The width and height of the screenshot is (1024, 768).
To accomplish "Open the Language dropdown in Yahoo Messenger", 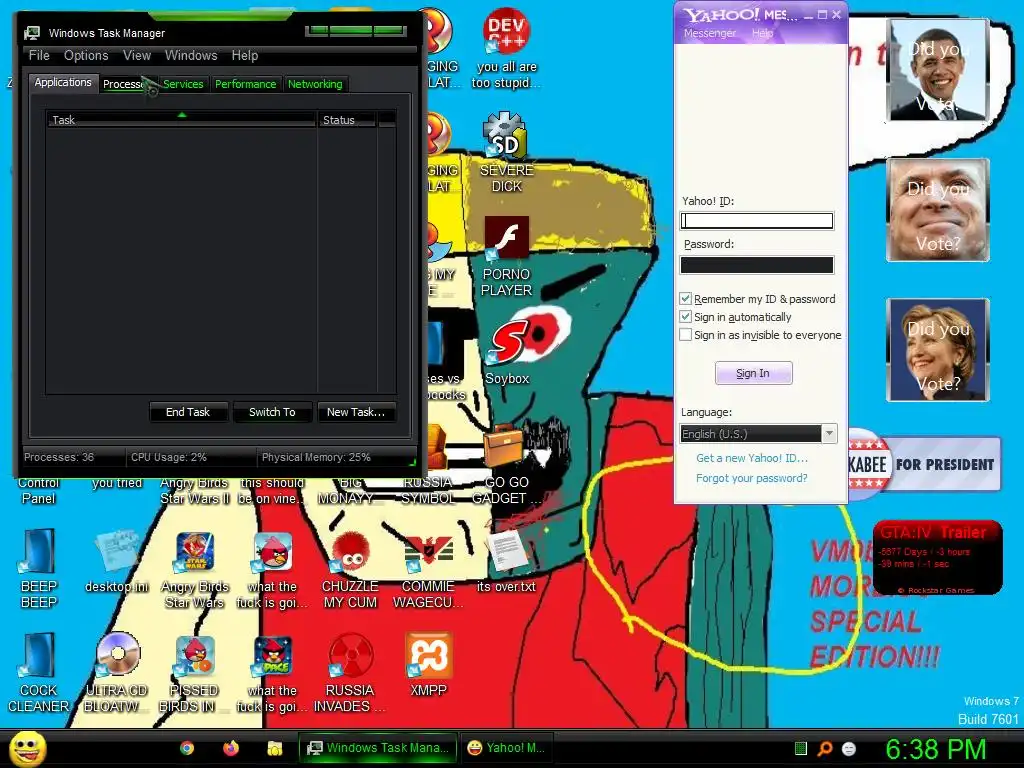I will (x=758, y=434).
